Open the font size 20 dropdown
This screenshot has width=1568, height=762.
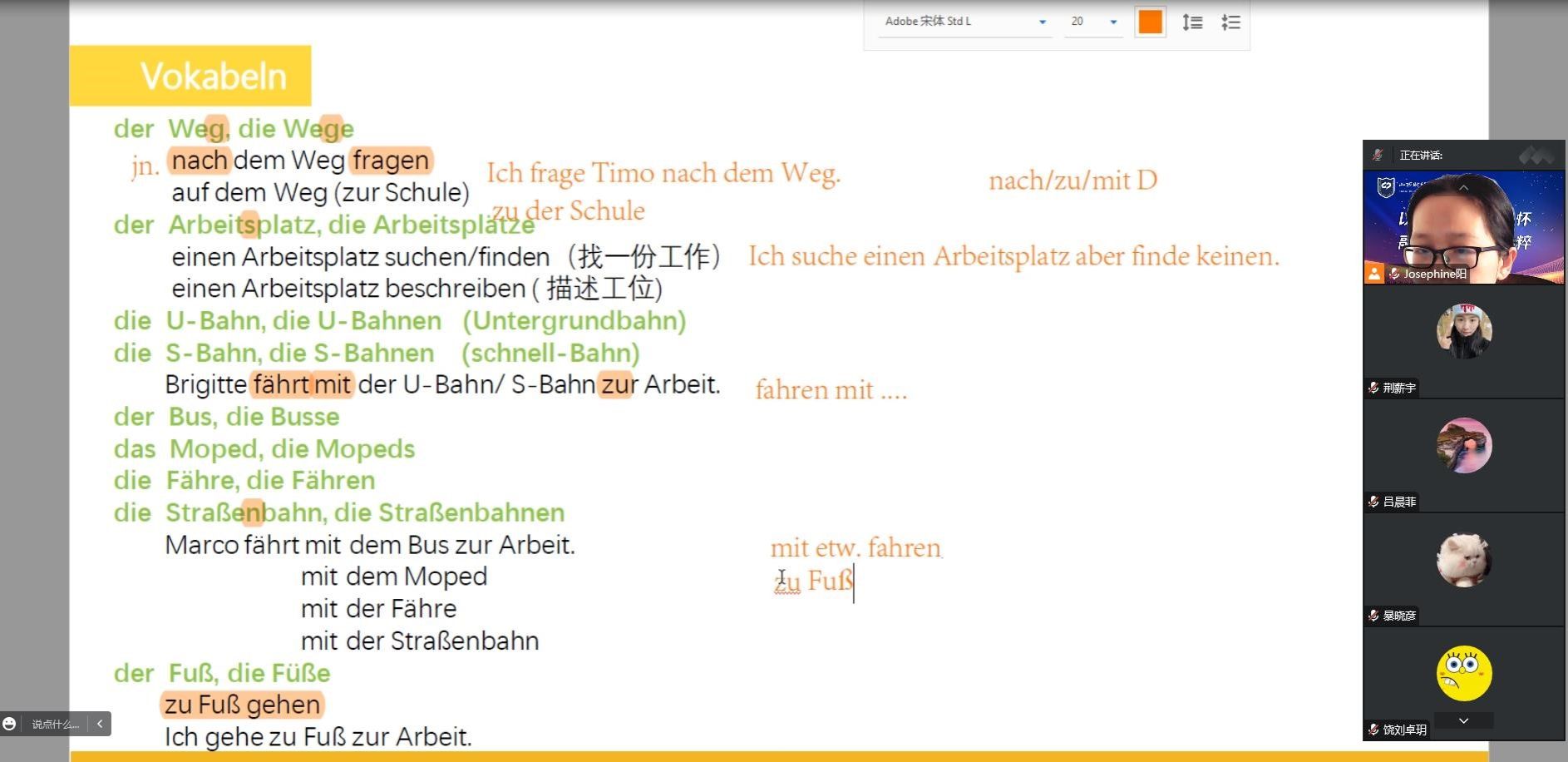point(1113,22)
